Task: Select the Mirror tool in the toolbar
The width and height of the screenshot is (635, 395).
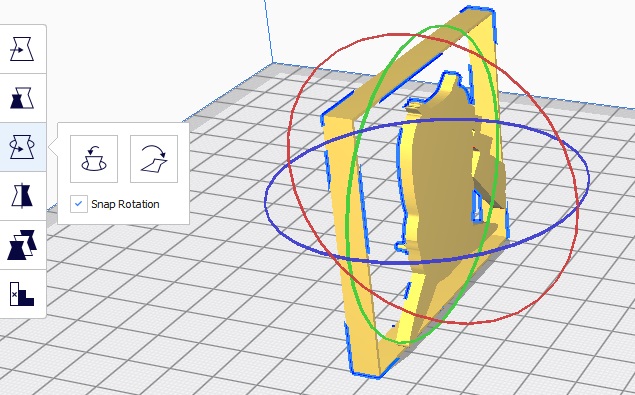Action: click(x=22, y=196)
